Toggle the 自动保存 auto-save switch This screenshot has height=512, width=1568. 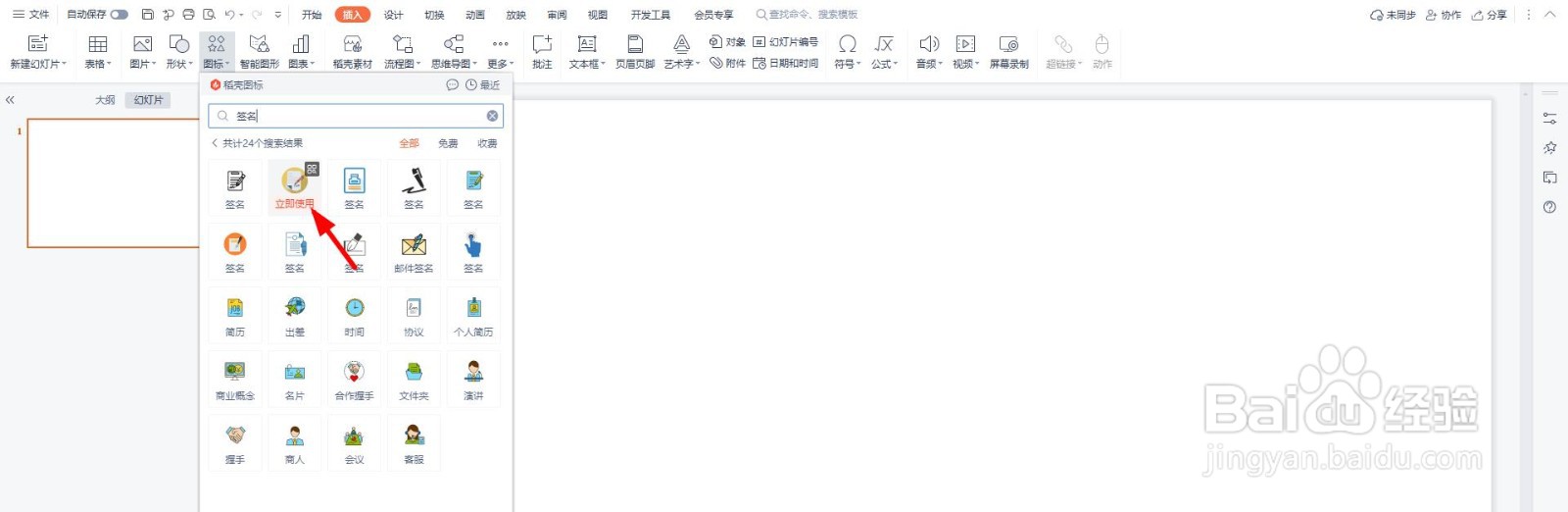(120, 15)
